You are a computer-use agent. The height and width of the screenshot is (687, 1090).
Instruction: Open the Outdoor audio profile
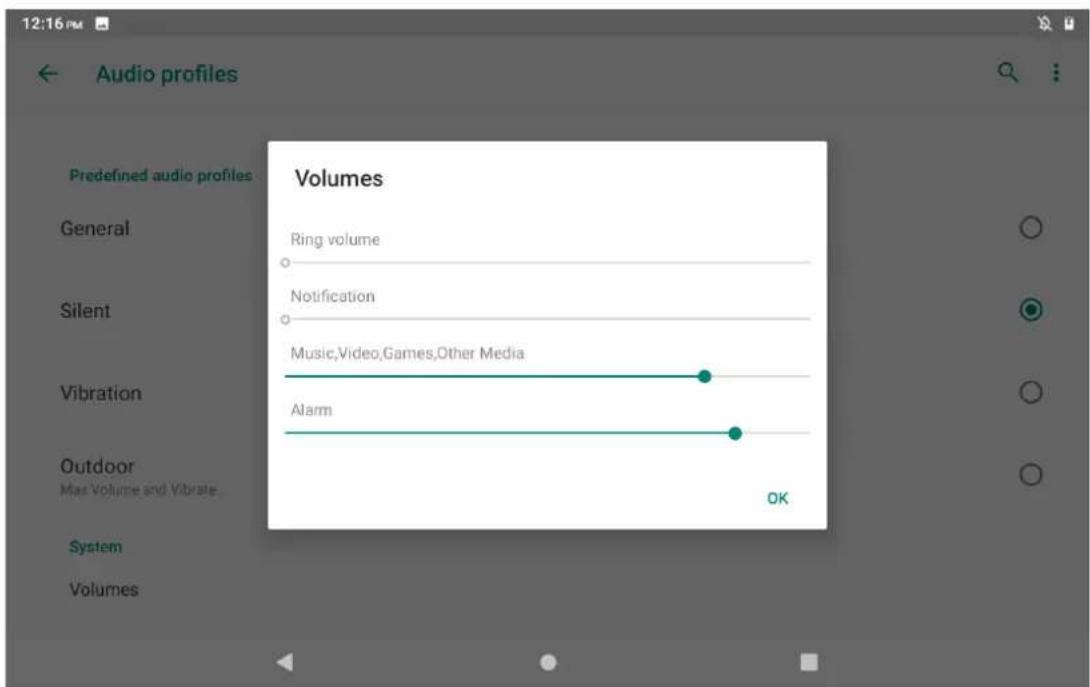point(97,466)
